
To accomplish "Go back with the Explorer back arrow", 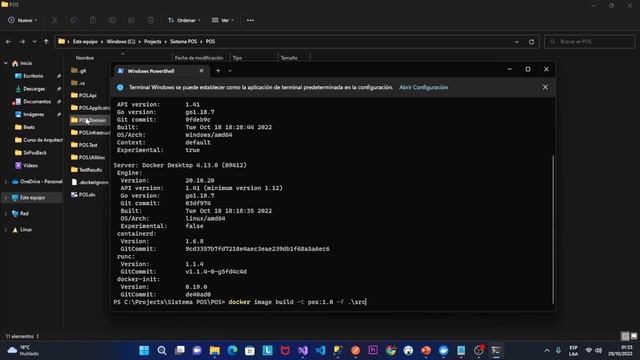I will [9, 42].
